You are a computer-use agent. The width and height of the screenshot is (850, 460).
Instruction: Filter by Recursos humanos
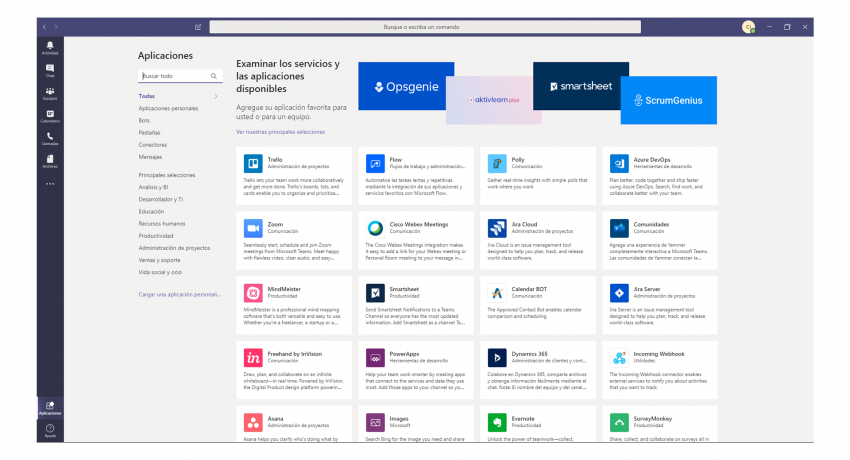click(x=162, y=224)
